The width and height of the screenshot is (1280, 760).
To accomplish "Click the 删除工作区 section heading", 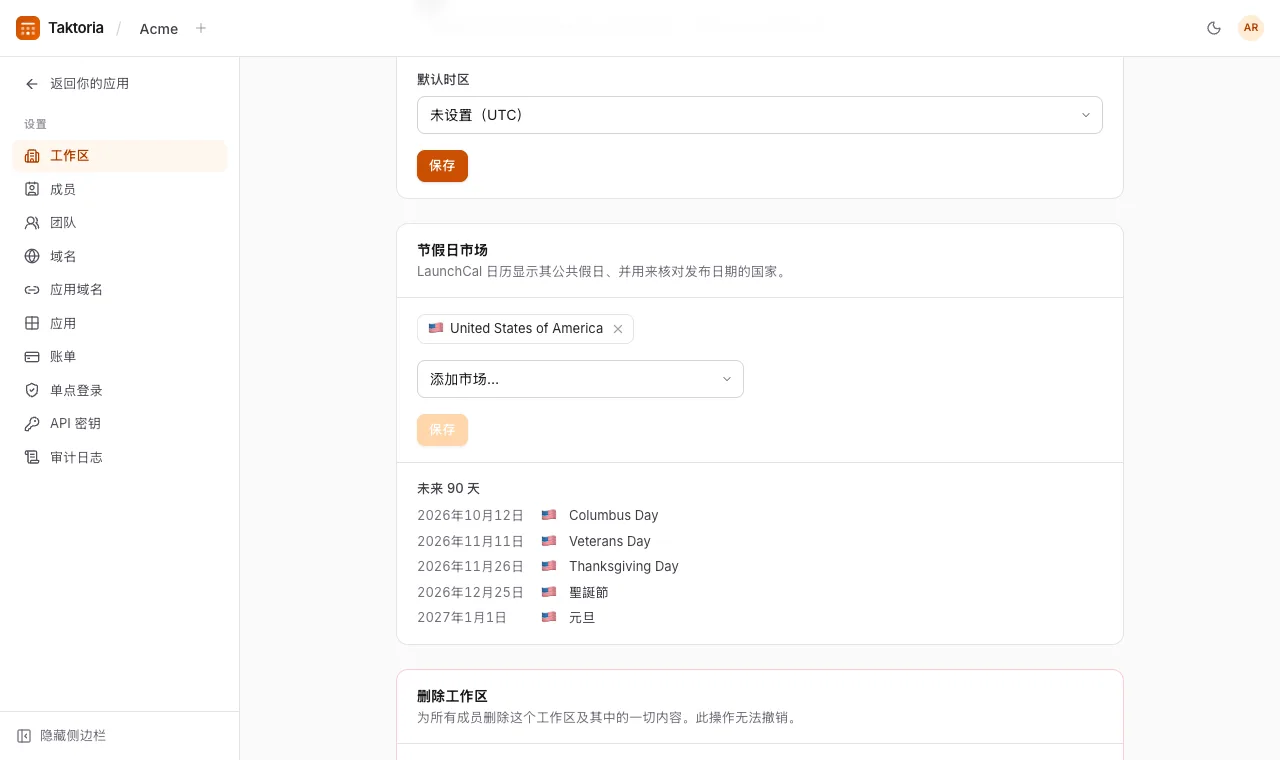I will [x=452, y=696].
